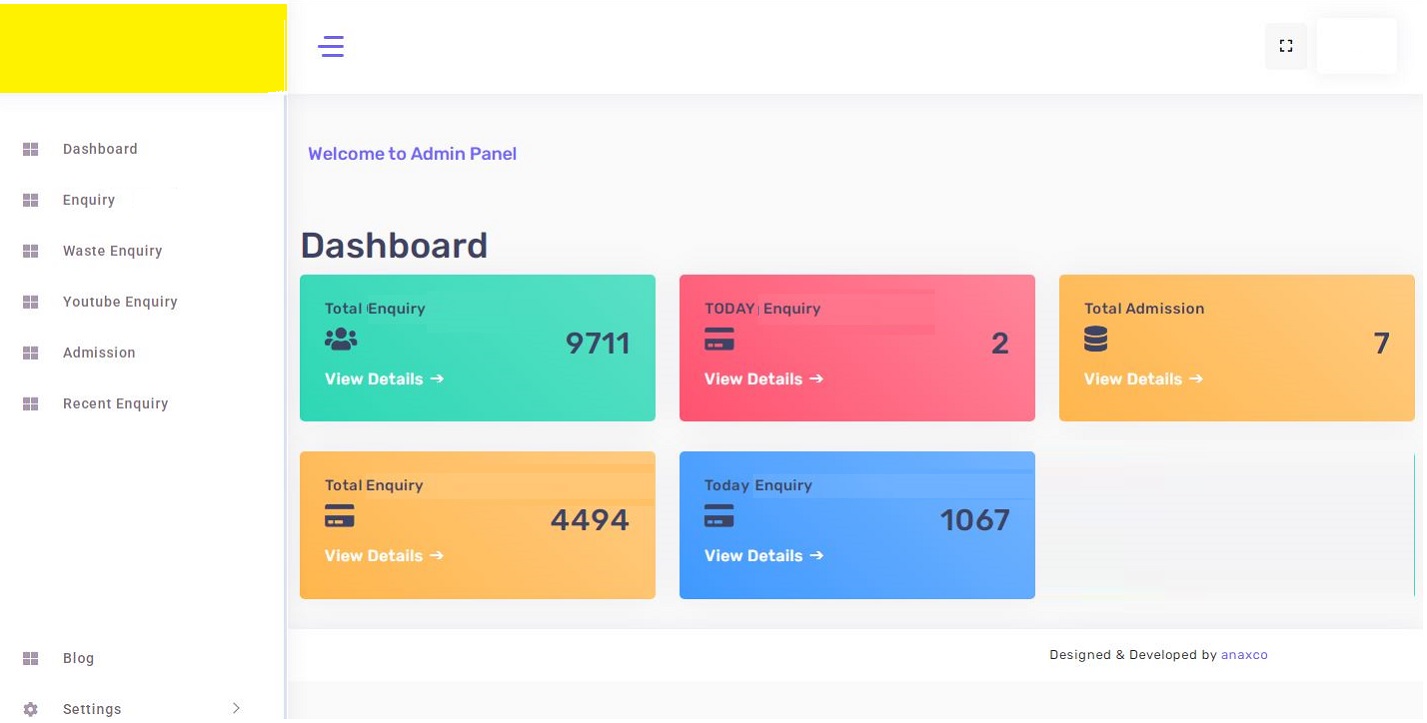Screen dimensions: 1427x723
Task: Click the grid icon beside Dashboard
Action: coord(30,149)
